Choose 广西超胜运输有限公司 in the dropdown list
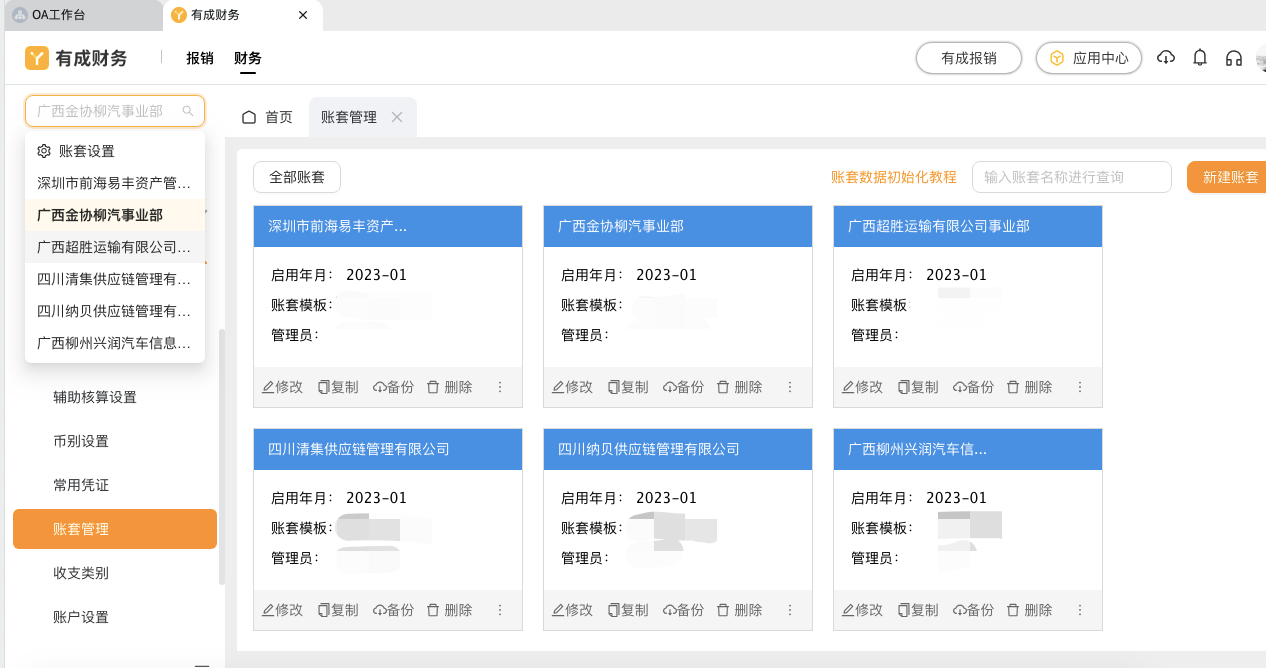This screenshot has width=1266, height=668. (x=114, y=247)
